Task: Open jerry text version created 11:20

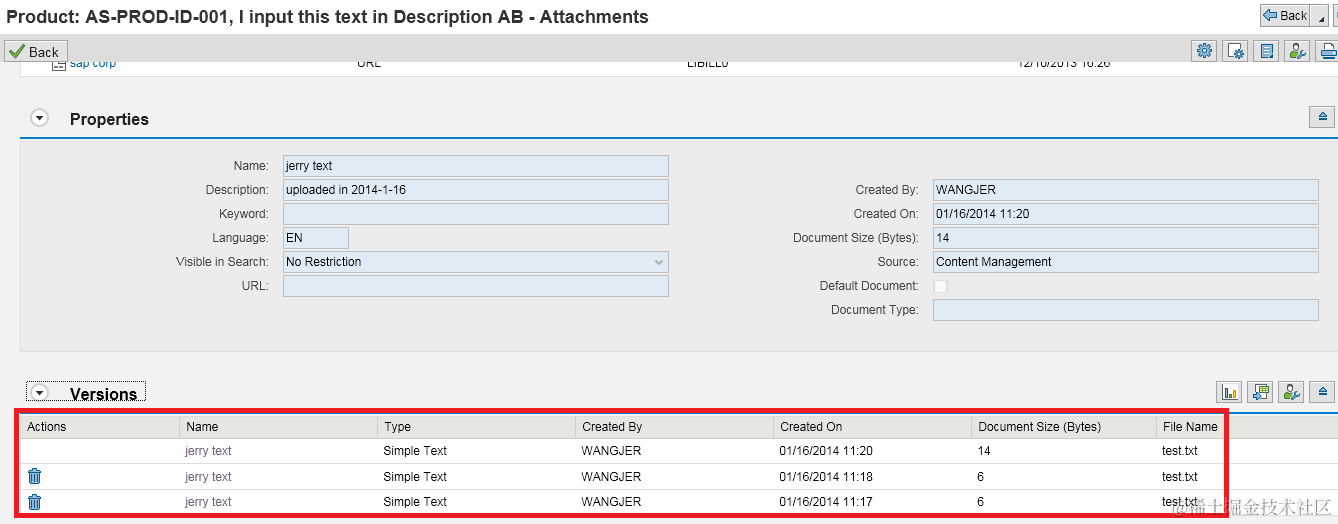Action: (x=208, y=451)
